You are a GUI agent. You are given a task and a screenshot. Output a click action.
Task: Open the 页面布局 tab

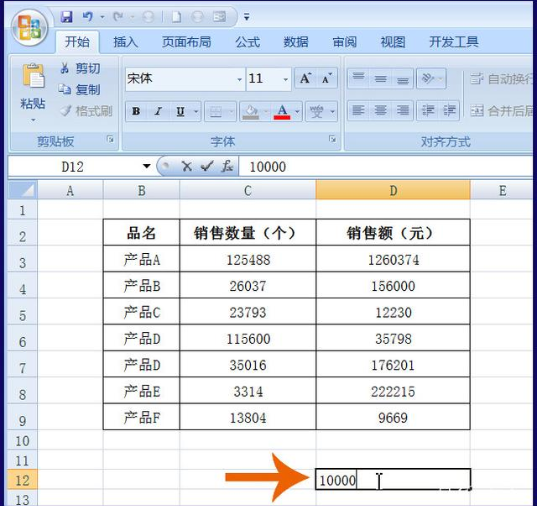click(x=187, y=42)
